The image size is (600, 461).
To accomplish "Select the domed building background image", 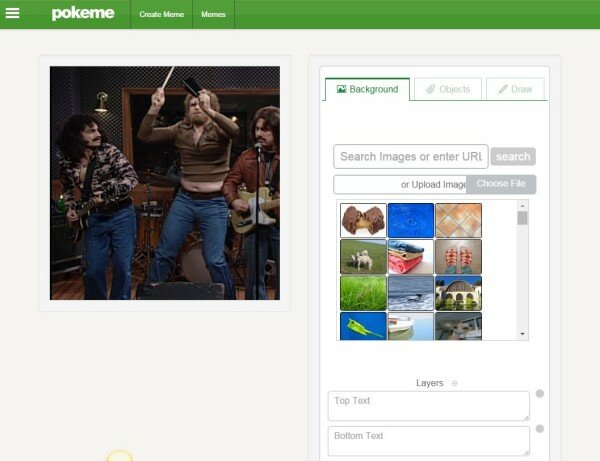I will 458,292.
